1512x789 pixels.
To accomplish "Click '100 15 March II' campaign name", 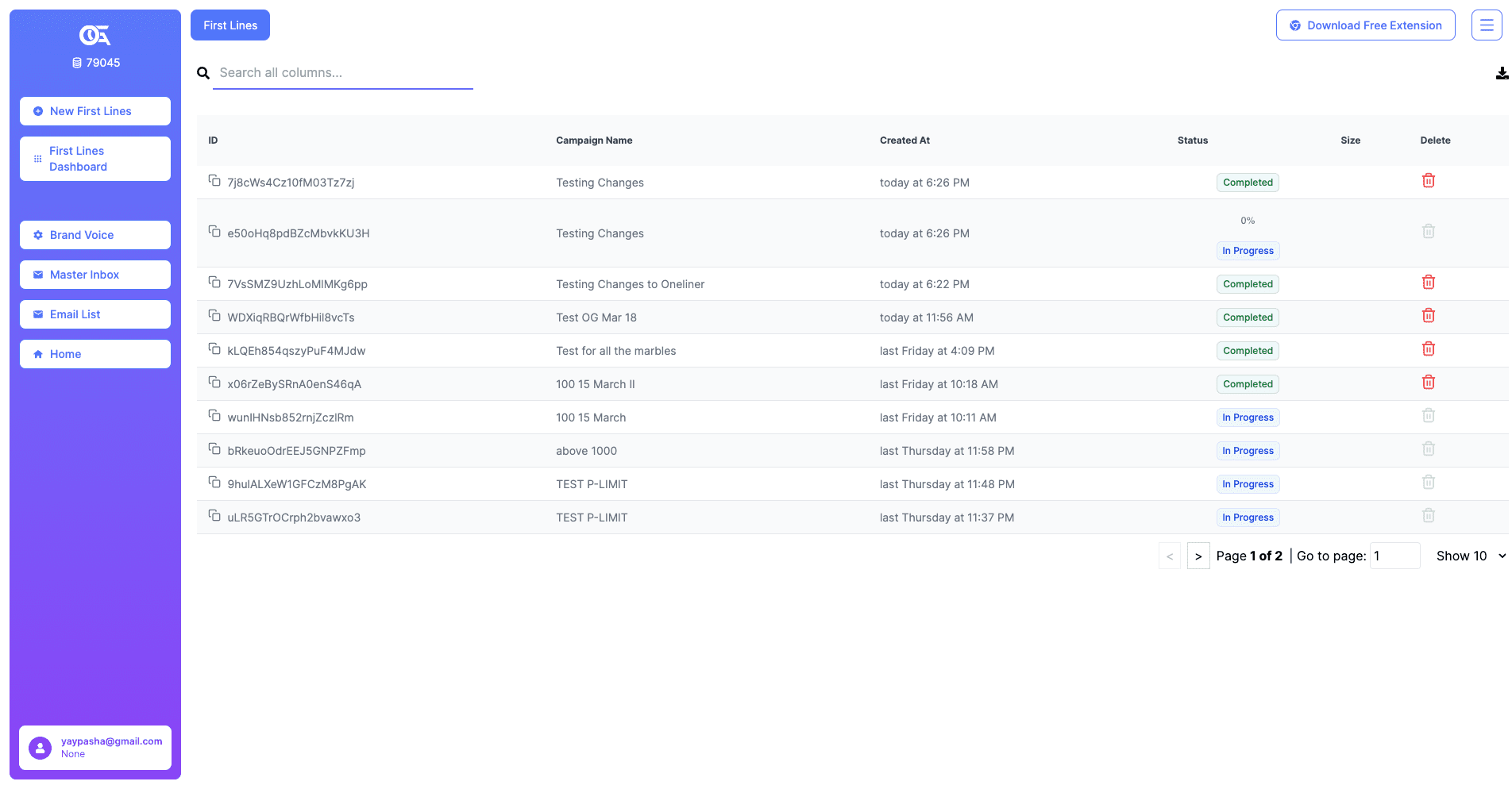I will tap(596, 384).
